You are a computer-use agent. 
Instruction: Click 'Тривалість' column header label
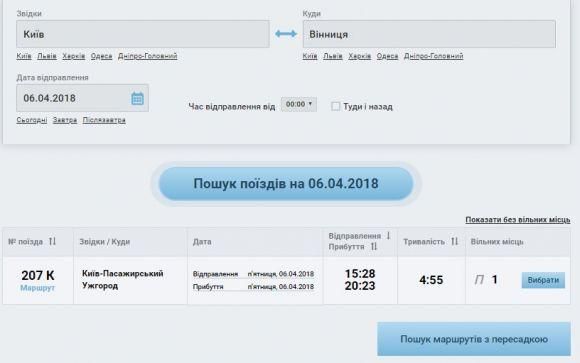[424, 242]
